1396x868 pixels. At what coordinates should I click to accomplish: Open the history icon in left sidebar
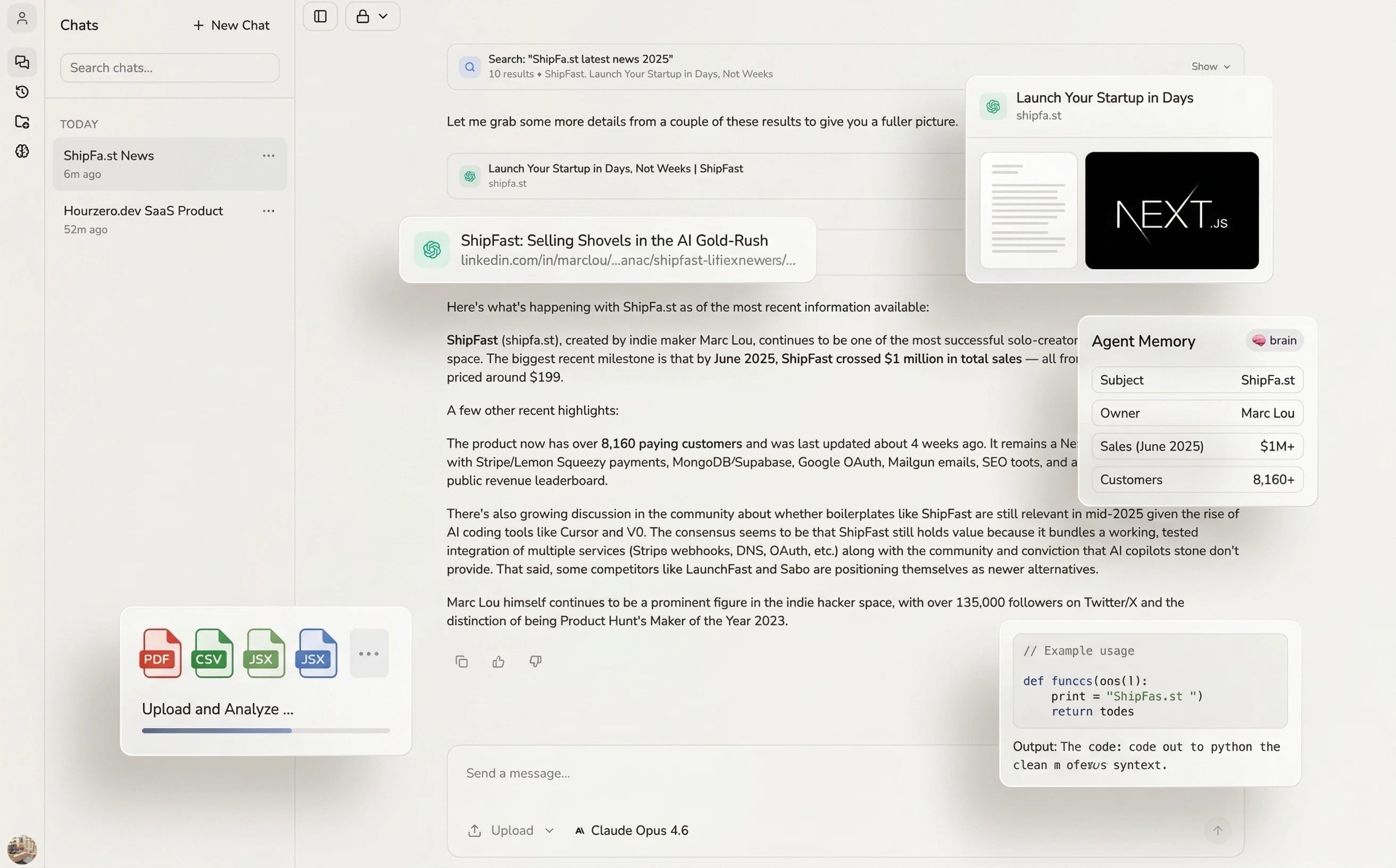click(22, 92)
